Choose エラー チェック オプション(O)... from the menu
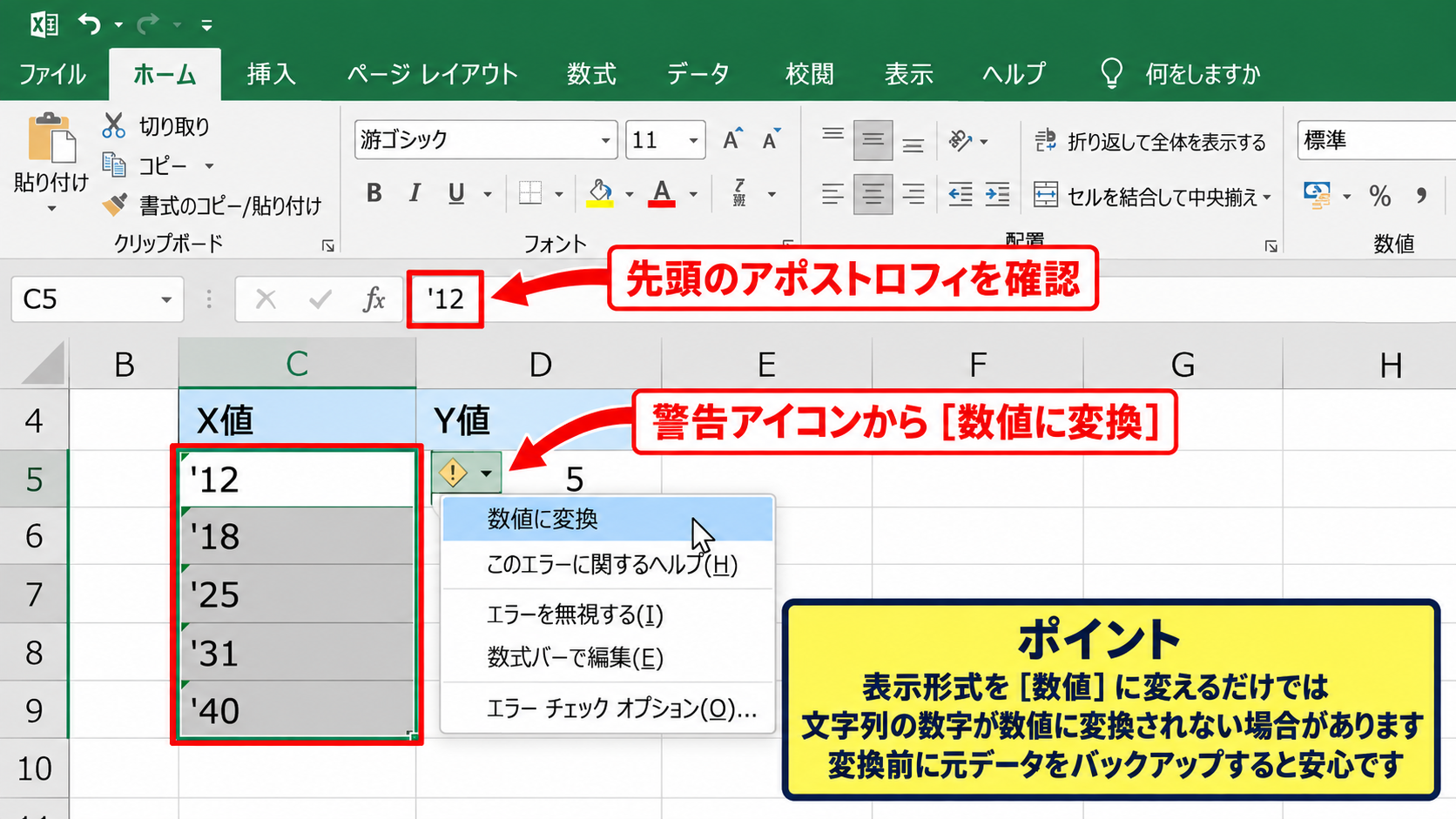 [x=607, y=708]
